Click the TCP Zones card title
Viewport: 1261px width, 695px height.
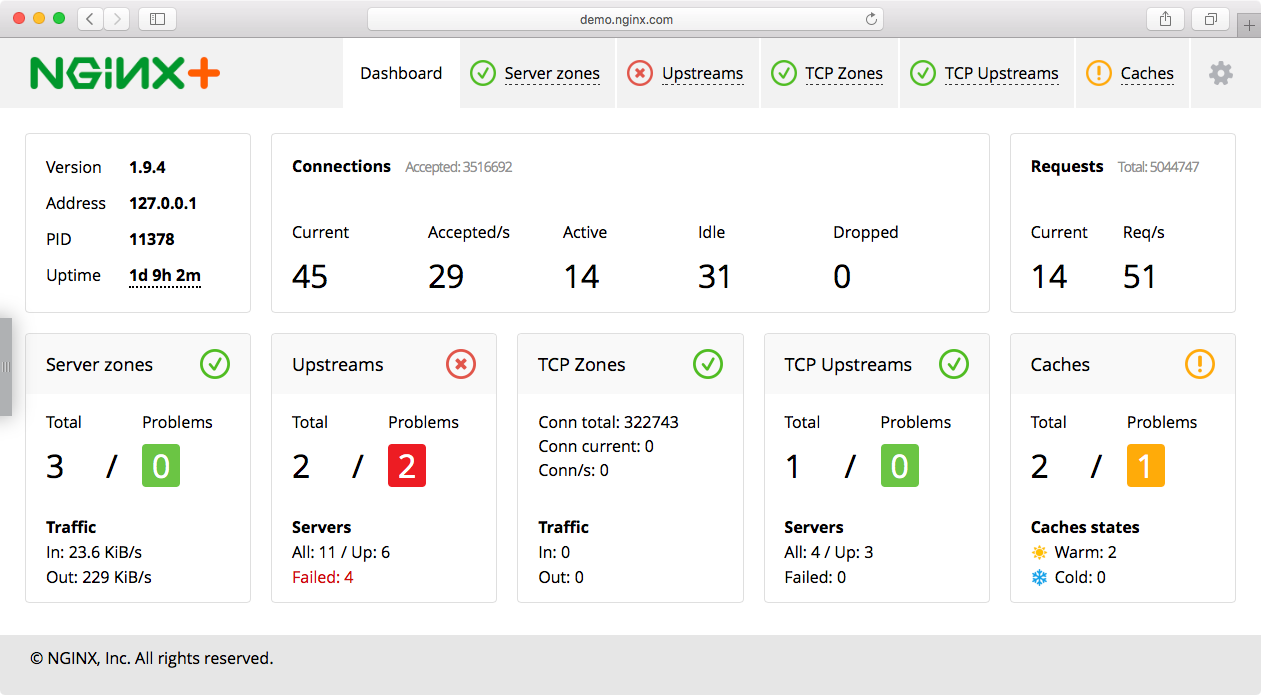click(x=582, y=365)
